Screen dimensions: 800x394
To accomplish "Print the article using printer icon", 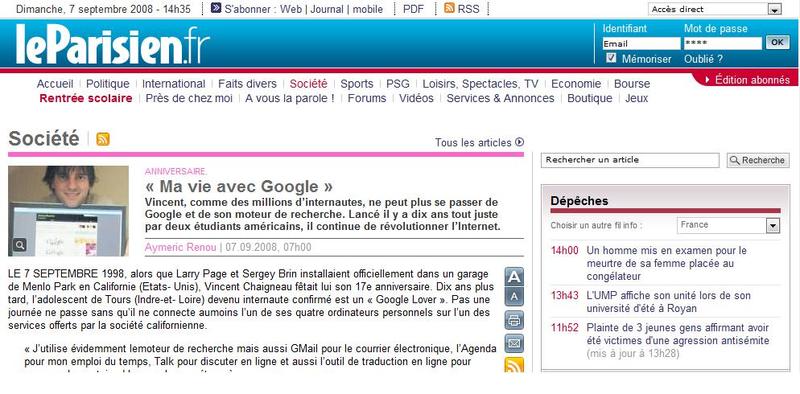I will (514, 321).
